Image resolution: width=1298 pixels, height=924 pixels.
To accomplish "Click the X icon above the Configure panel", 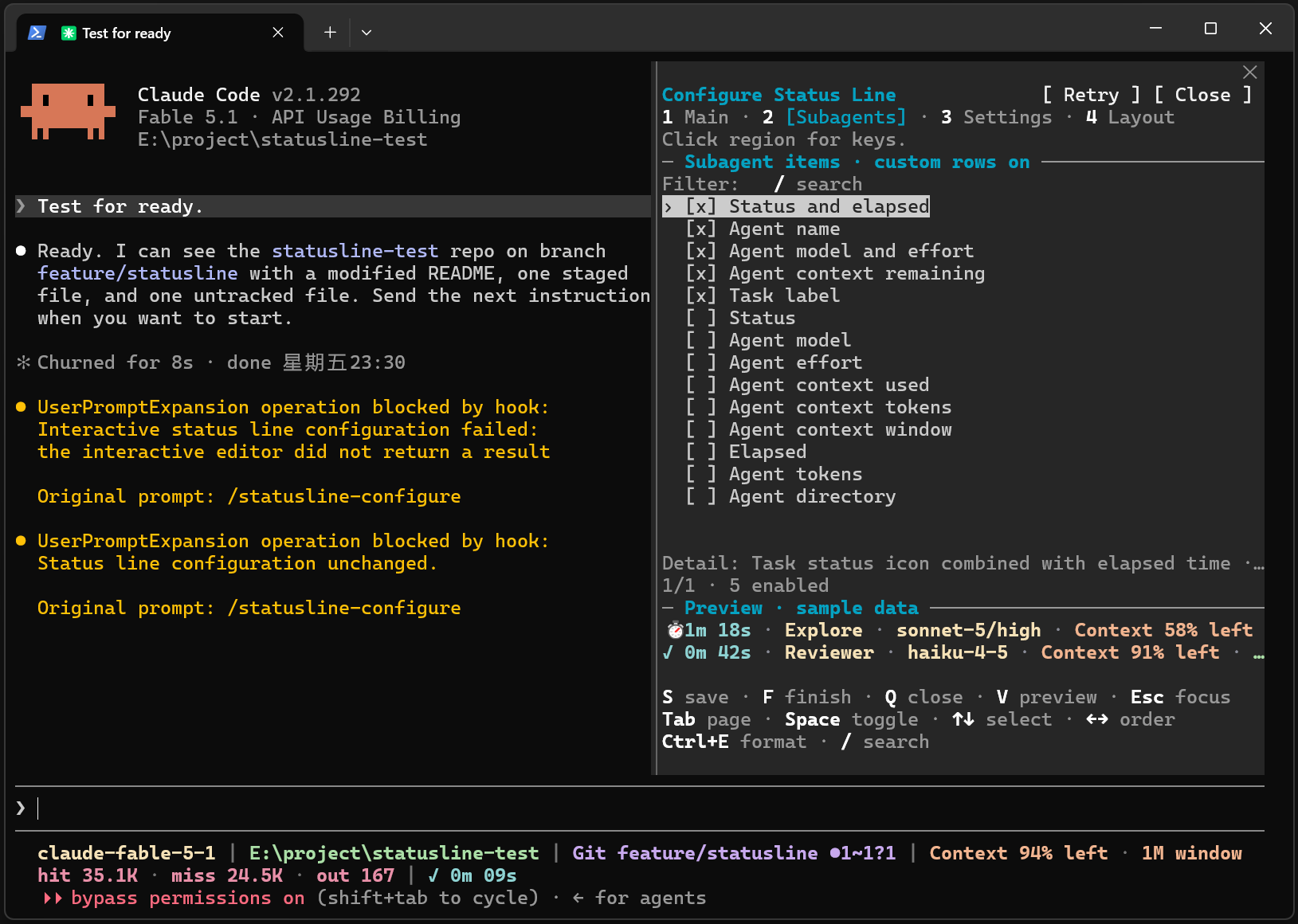I will pos(1250,72).
